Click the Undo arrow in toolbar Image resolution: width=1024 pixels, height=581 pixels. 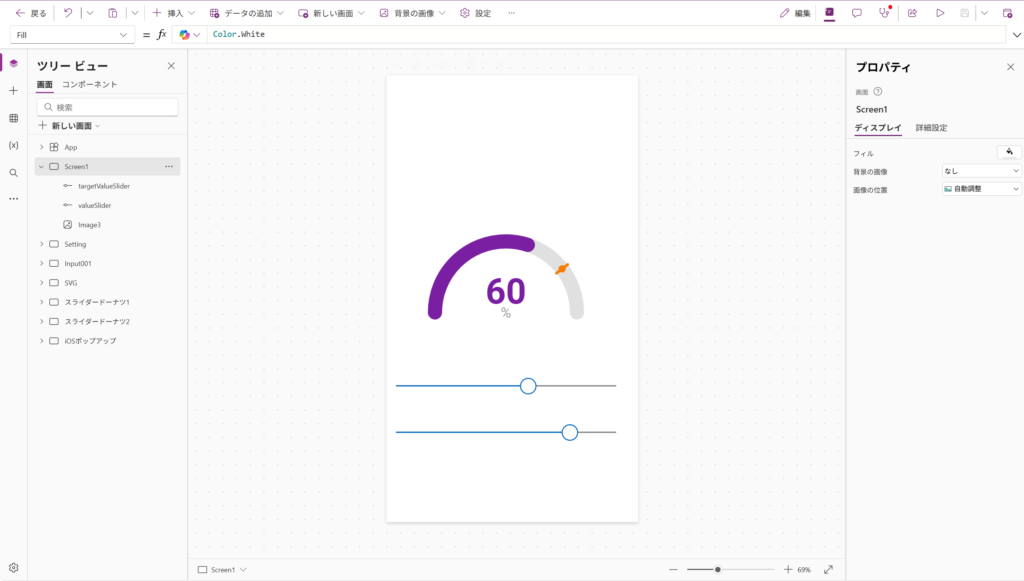tap(68, 13)
